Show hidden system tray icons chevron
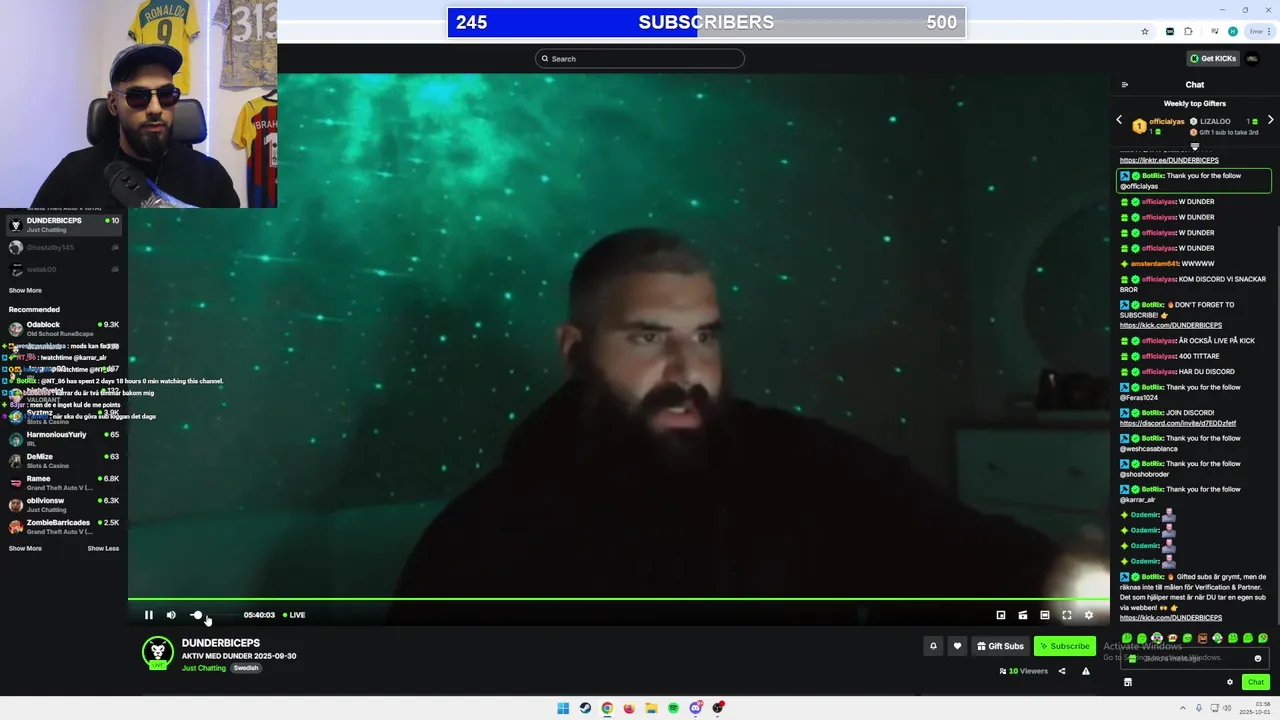This screenshot has width=1280, height=720. pos(1184,708)
